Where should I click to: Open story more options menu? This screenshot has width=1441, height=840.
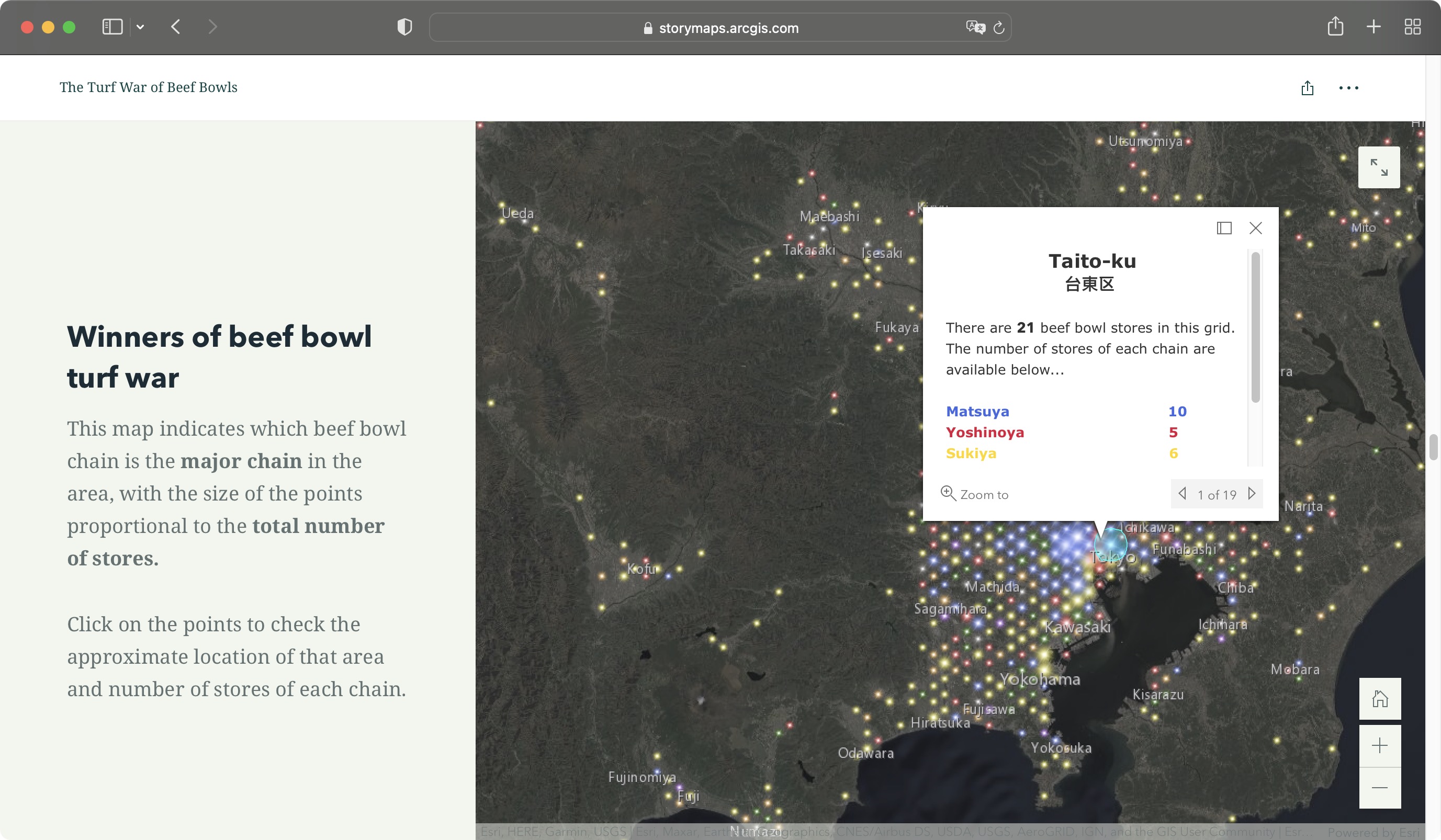[1348, 88]
